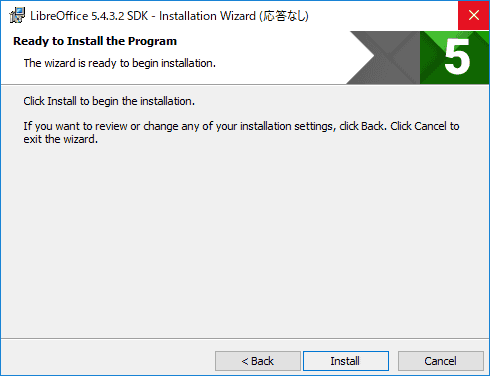The width and height of the screenshot is (490, 376).
Task: Click the 応答なし text in title bar
Action: [x=284, y=16]
